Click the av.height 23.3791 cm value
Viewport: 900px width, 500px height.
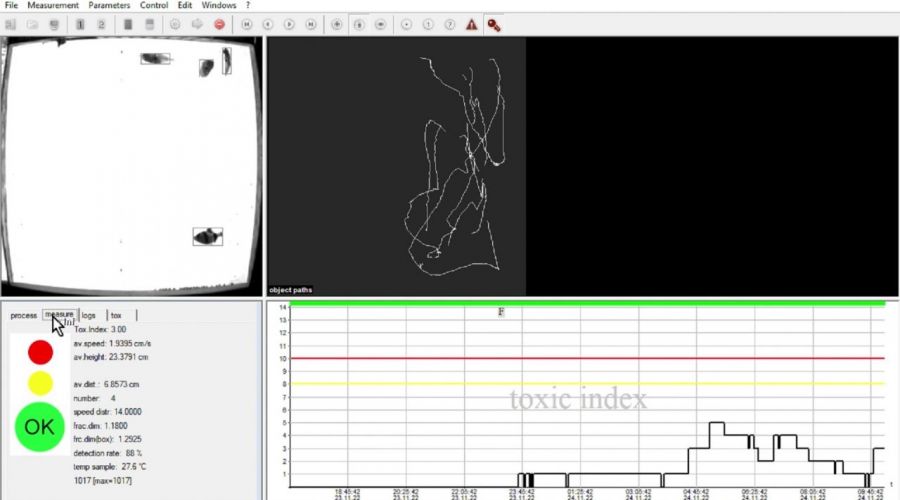click(111, 357)
